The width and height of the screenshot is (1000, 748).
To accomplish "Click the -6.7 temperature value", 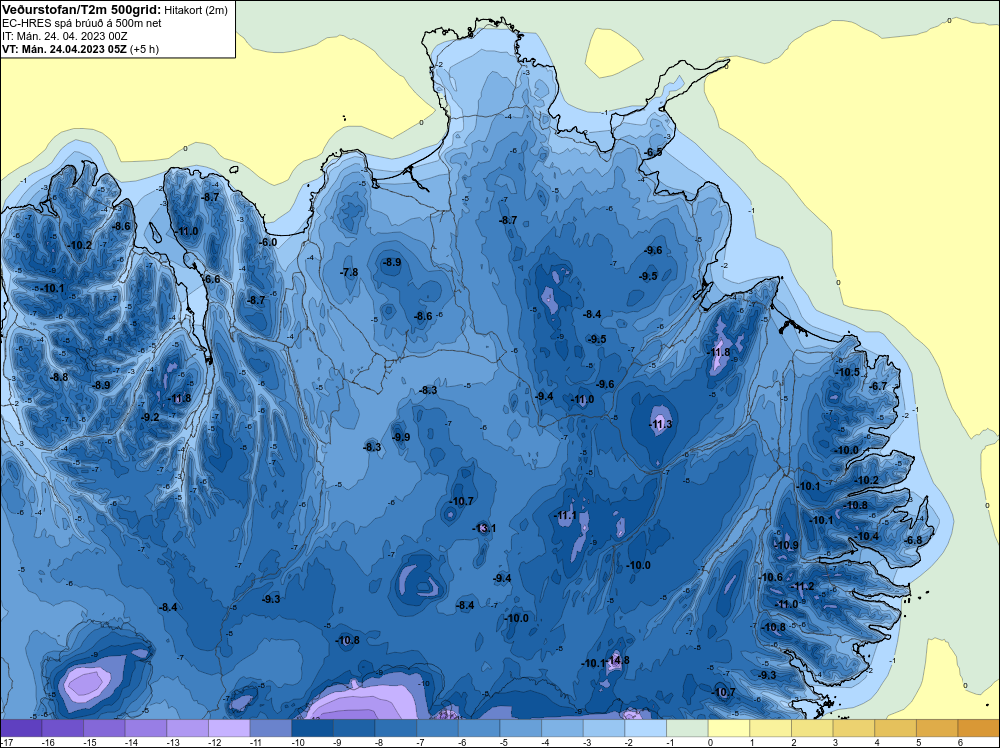I will point(878,386).
